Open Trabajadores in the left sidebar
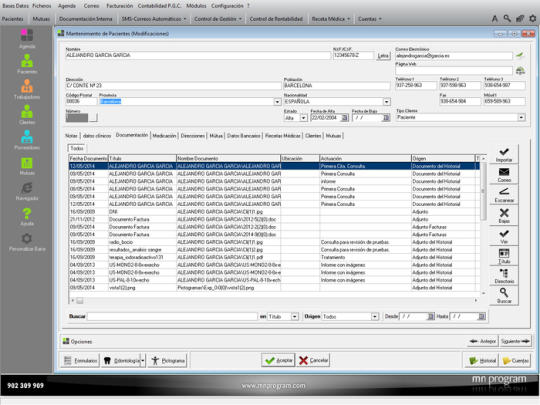Viewport: 540px width, 405px height. [27, 89]
